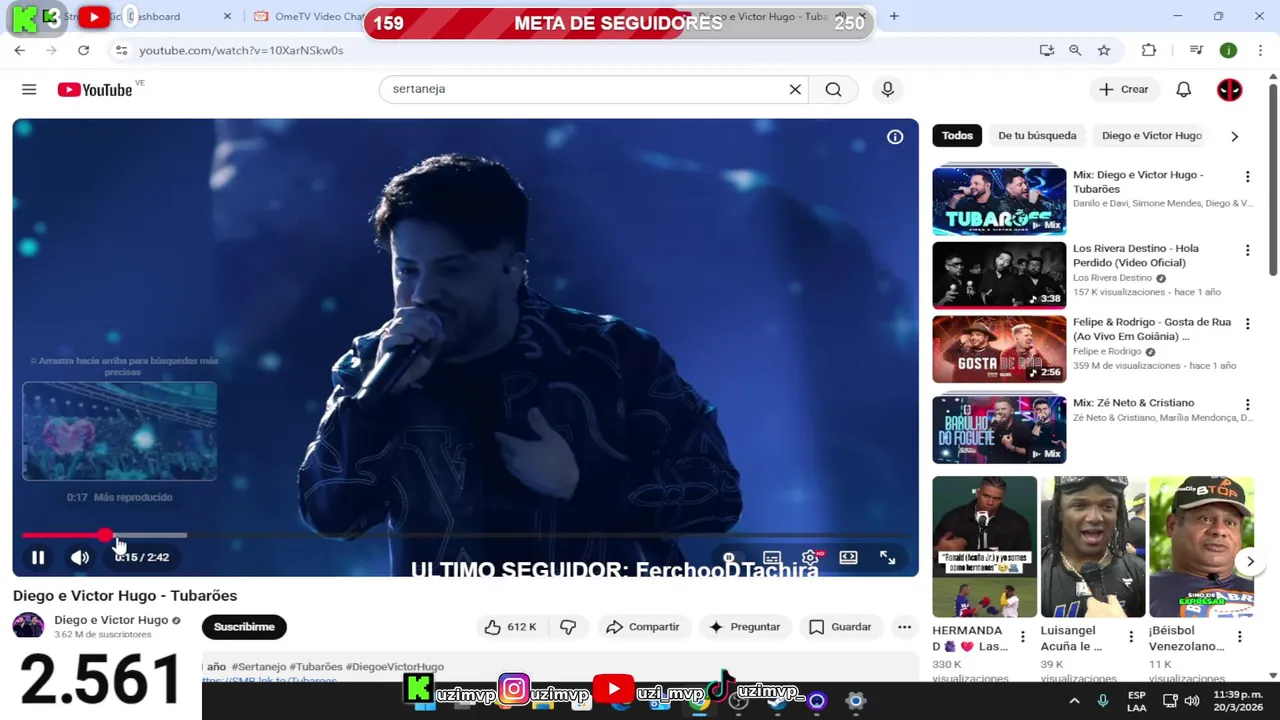Open the channel avatar below the video
Viewport: 1280px width, 720px height.
[x=28, y=626]
